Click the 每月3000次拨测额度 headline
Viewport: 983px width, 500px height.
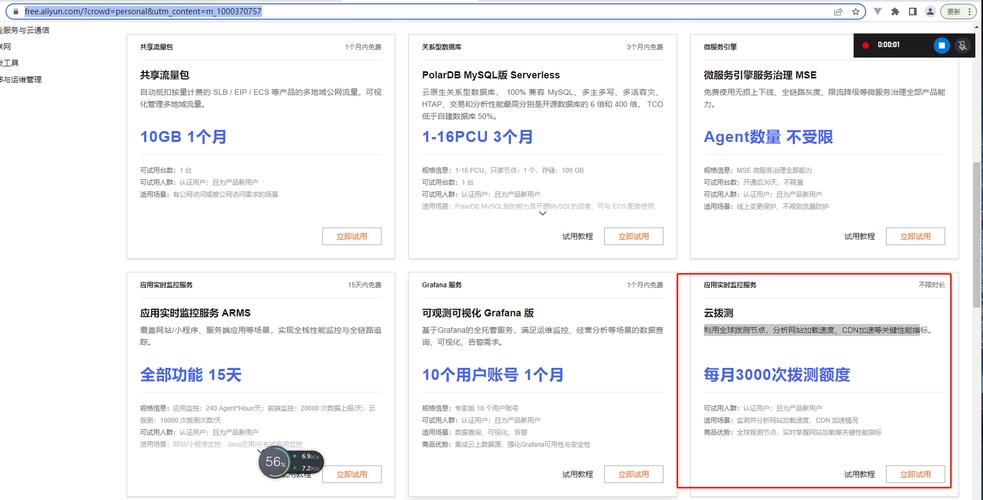coord(777,375)
